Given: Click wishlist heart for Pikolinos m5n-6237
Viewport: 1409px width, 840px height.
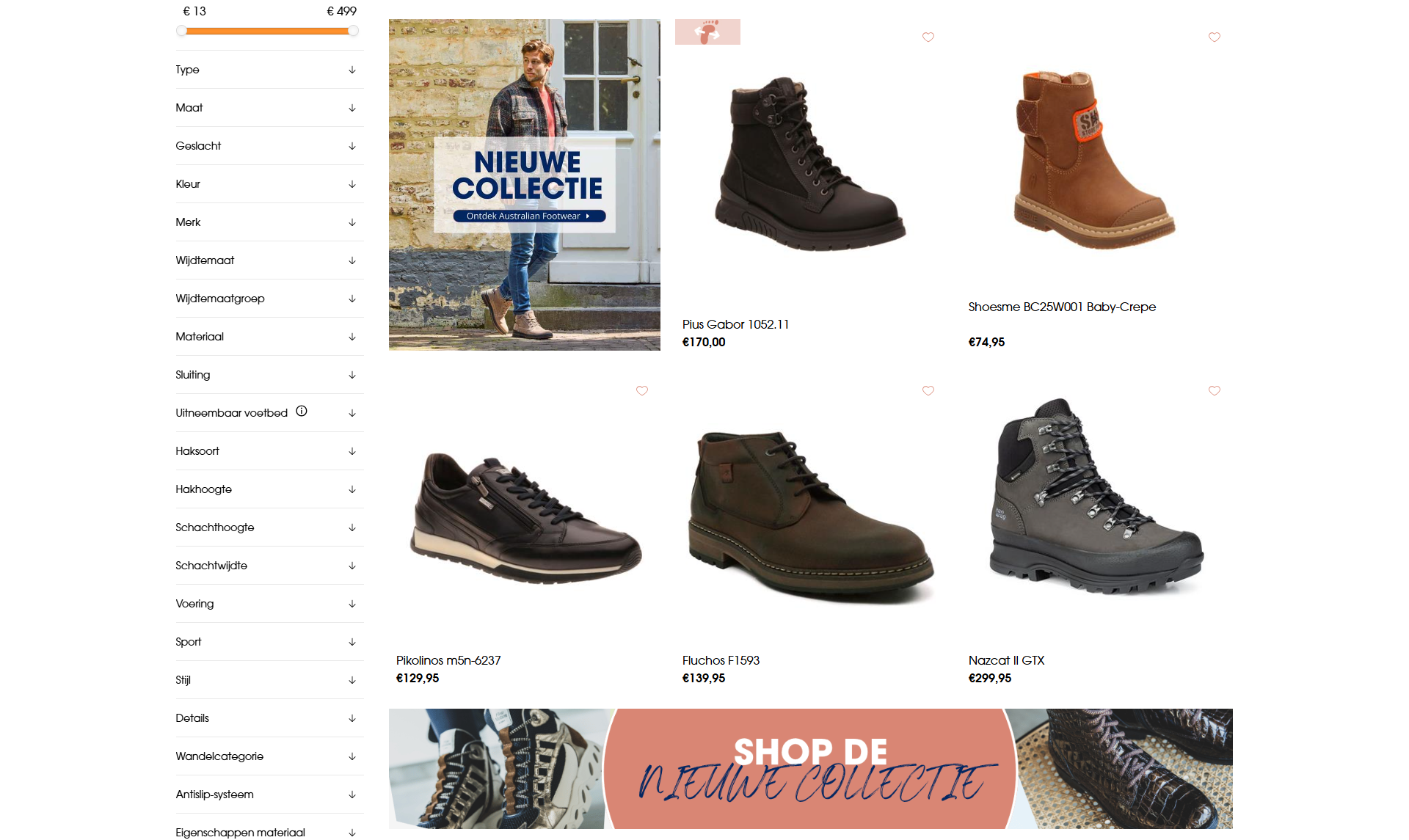Looking at the screenshot, I should click(642, 391).
